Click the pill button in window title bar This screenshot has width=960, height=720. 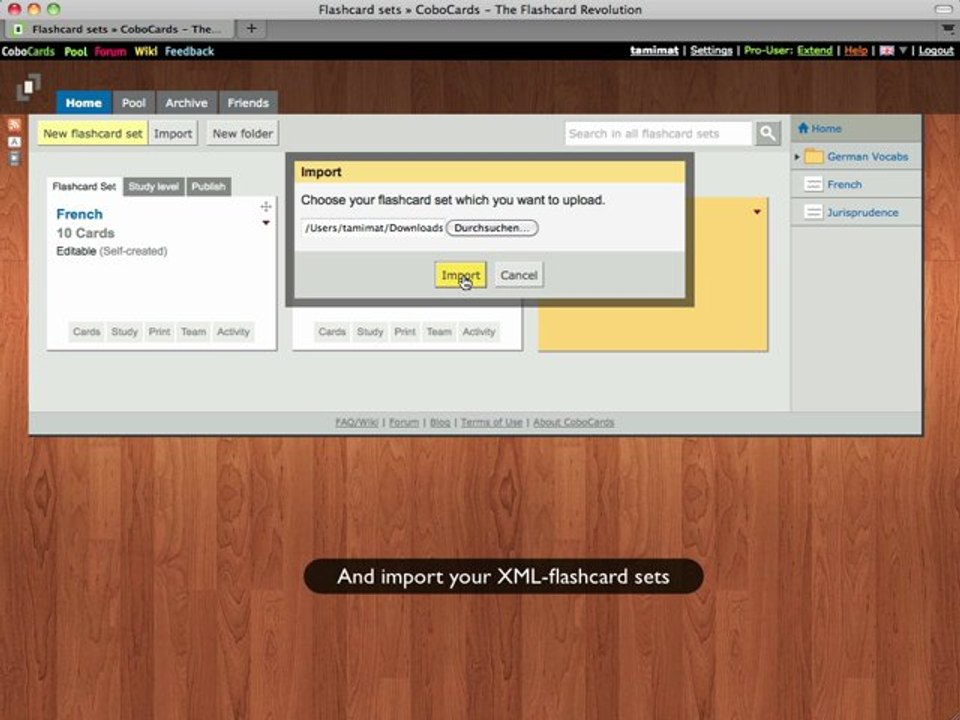tap(943, 9)
